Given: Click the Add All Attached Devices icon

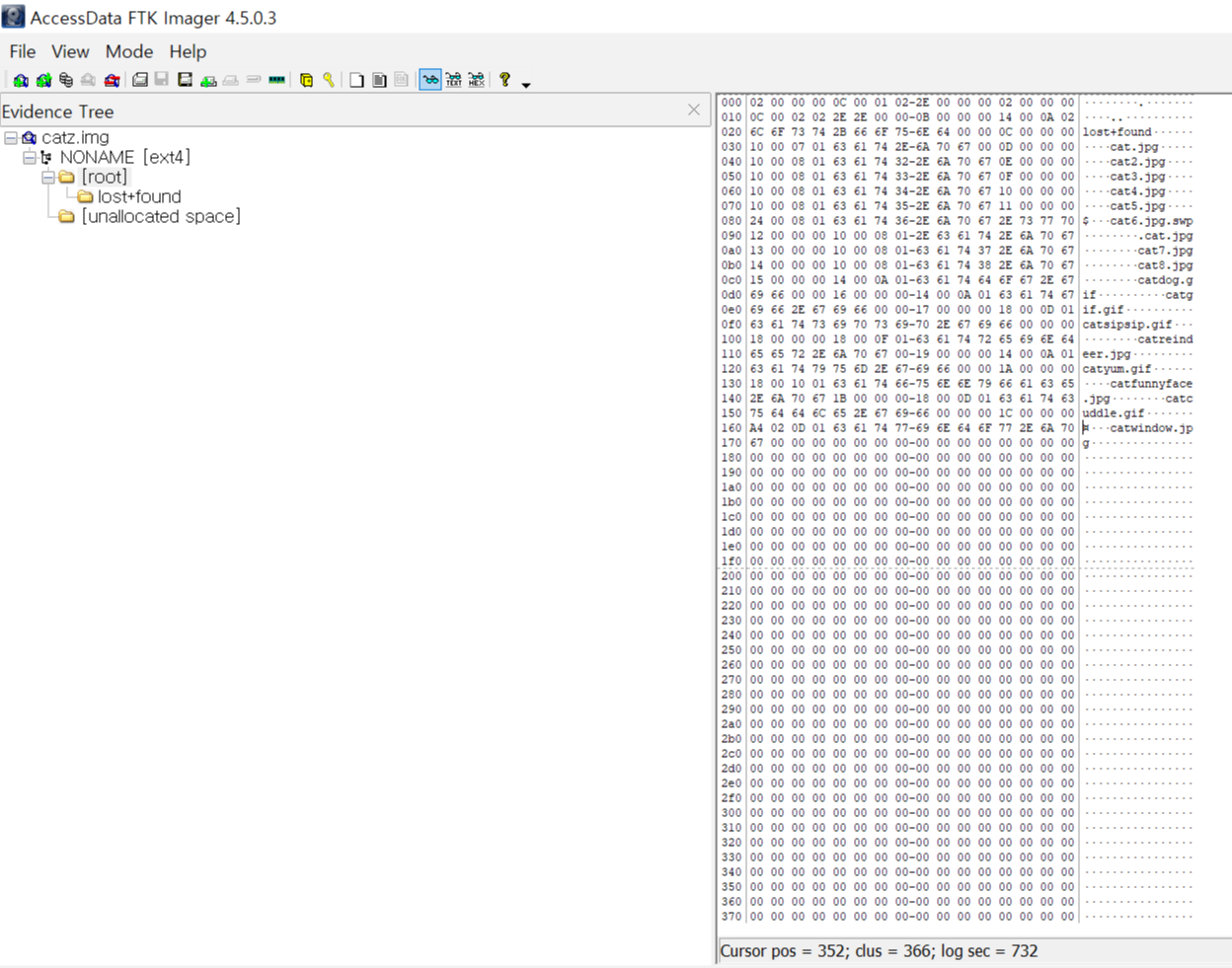Looking at the screenshot, I should [x=43, y=80].
